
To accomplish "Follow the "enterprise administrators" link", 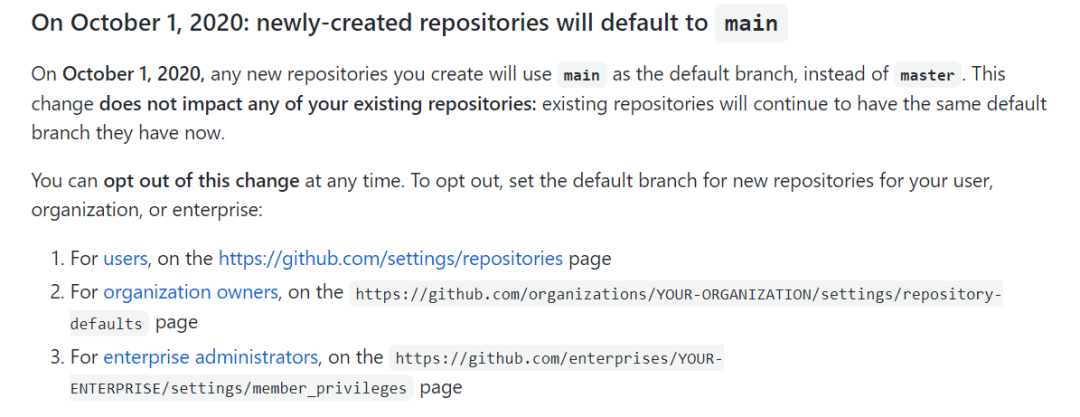I will pos(211,357).
